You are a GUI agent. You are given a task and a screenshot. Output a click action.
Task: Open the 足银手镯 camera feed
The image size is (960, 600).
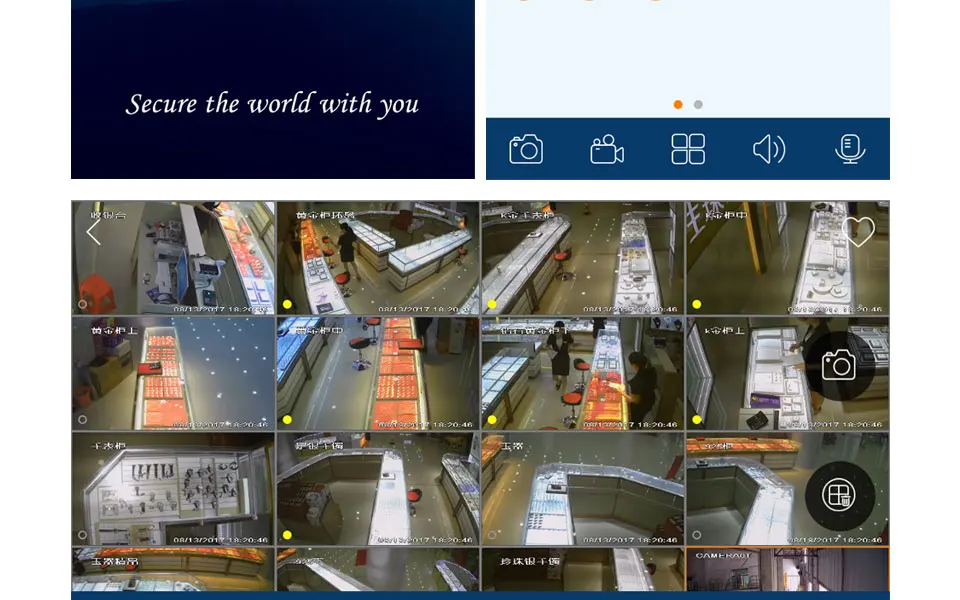378,489
